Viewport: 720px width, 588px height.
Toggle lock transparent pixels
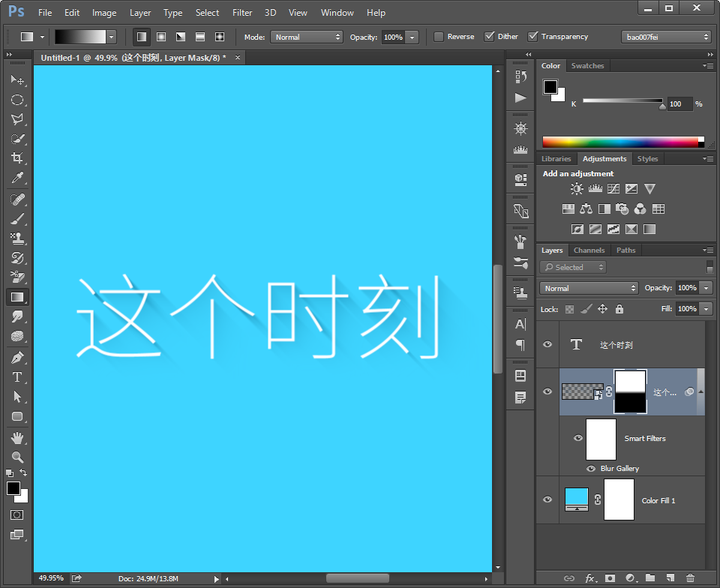[x=569, y=309]
